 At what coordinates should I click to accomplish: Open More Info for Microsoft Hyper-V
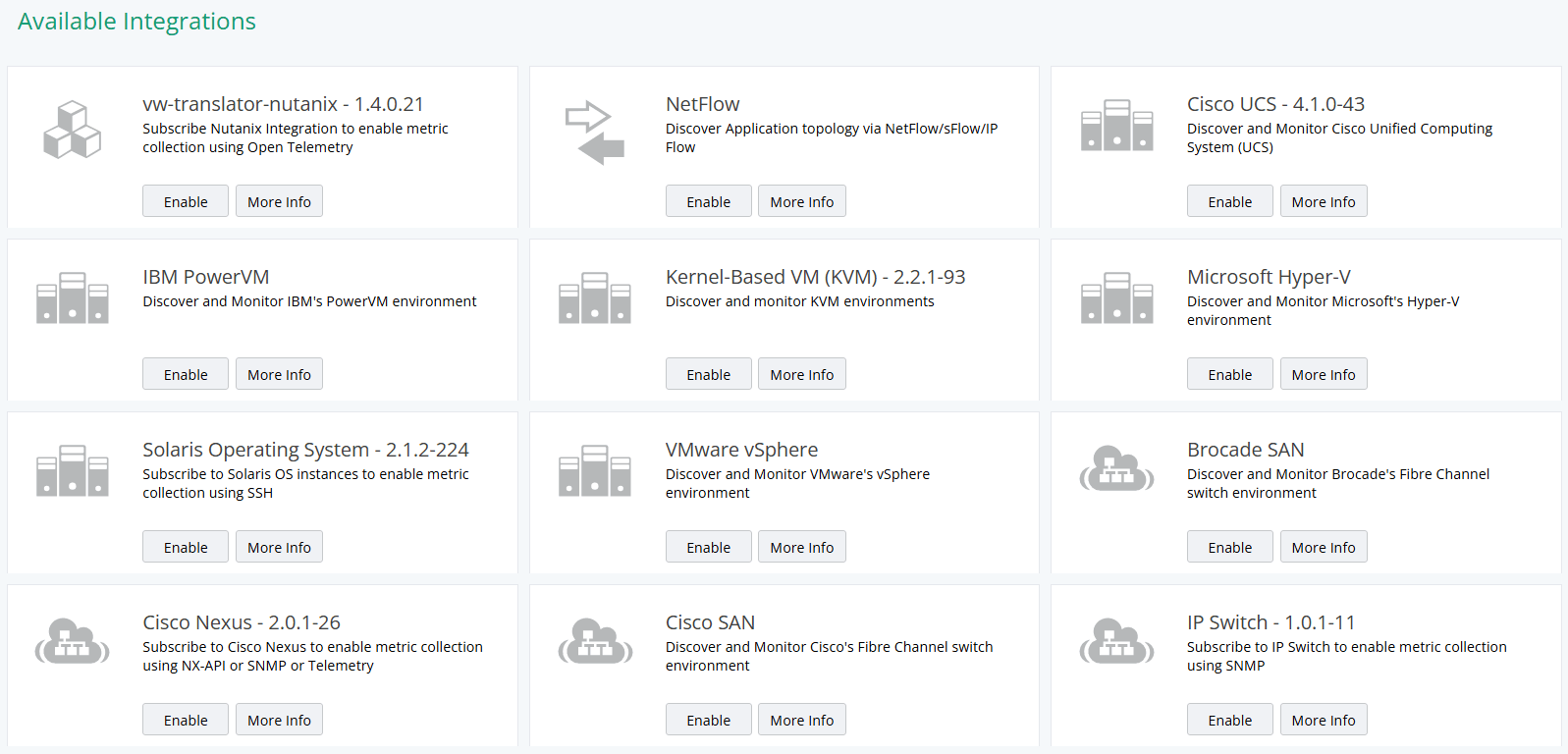(x=1324, y=374)
